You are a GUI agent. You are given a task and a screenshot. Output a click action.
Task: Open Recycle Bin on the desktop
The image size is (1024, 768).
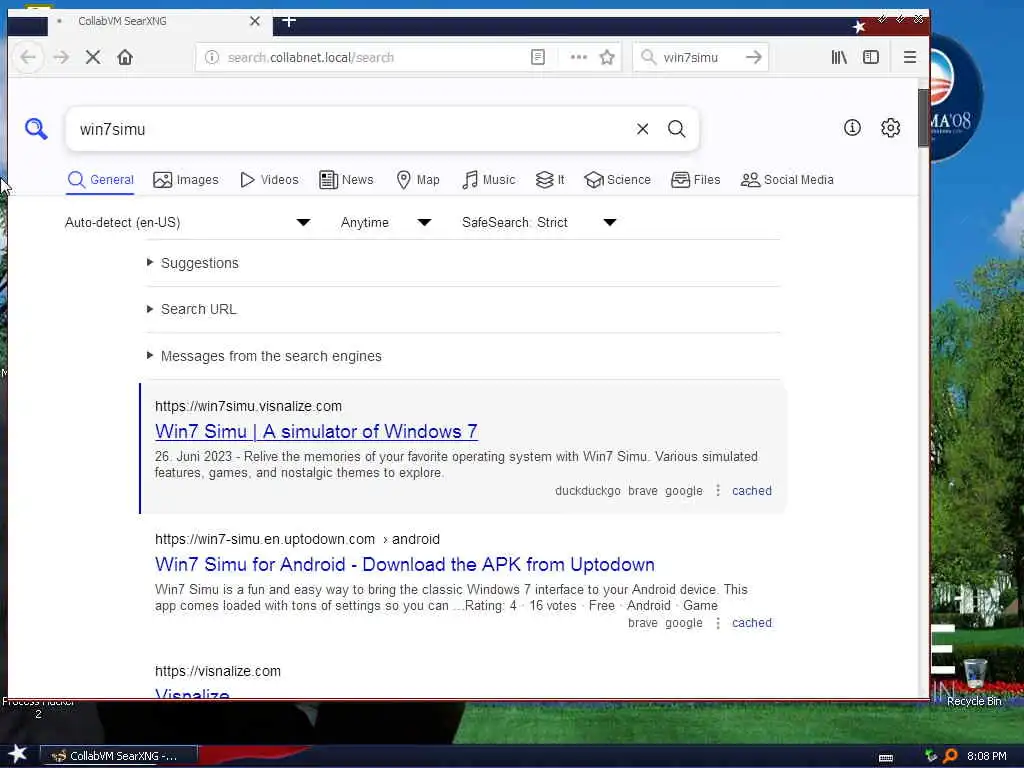point(974,682)
